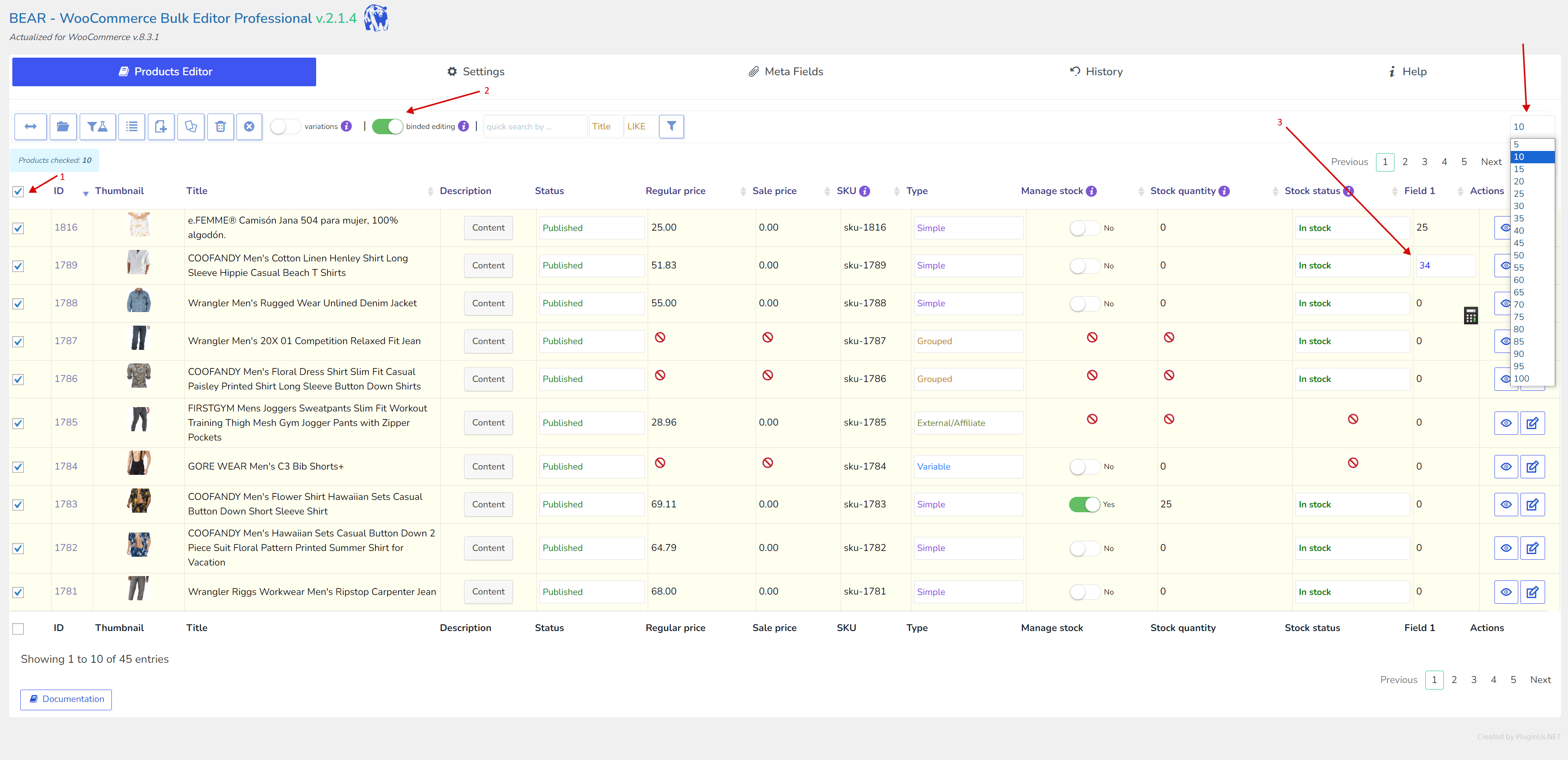Click the edit icon for product 1785
The image size is (1568, 760).
click(1532, 423)
